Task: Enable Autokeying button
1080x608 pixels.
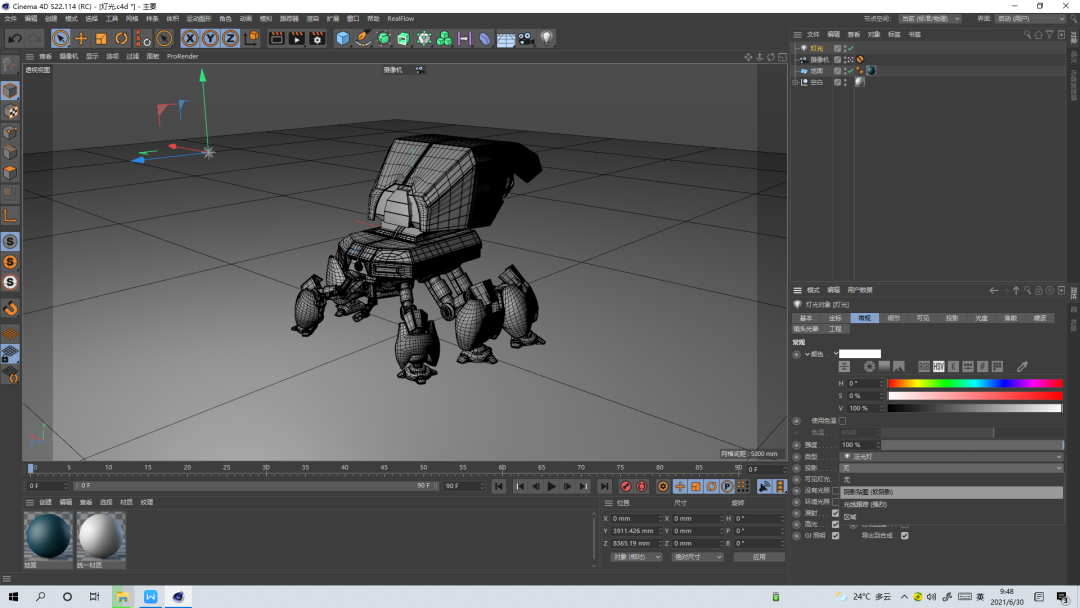Action: point(641,487)
